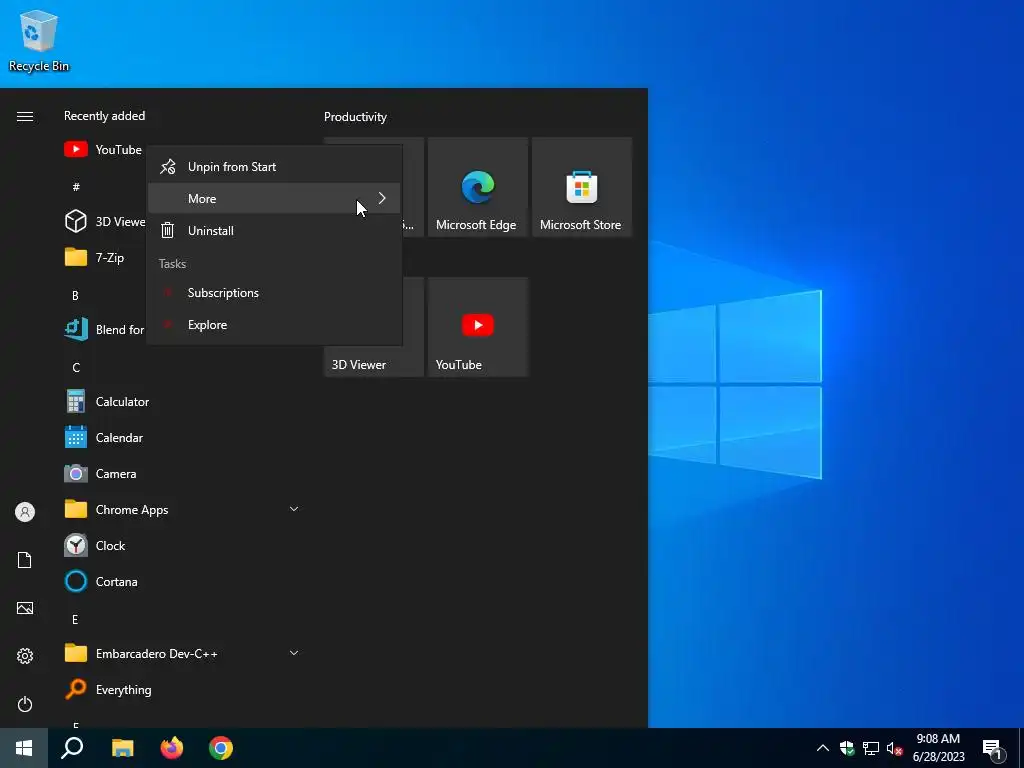Open the Microsoft Store tile

click(582, 187)
